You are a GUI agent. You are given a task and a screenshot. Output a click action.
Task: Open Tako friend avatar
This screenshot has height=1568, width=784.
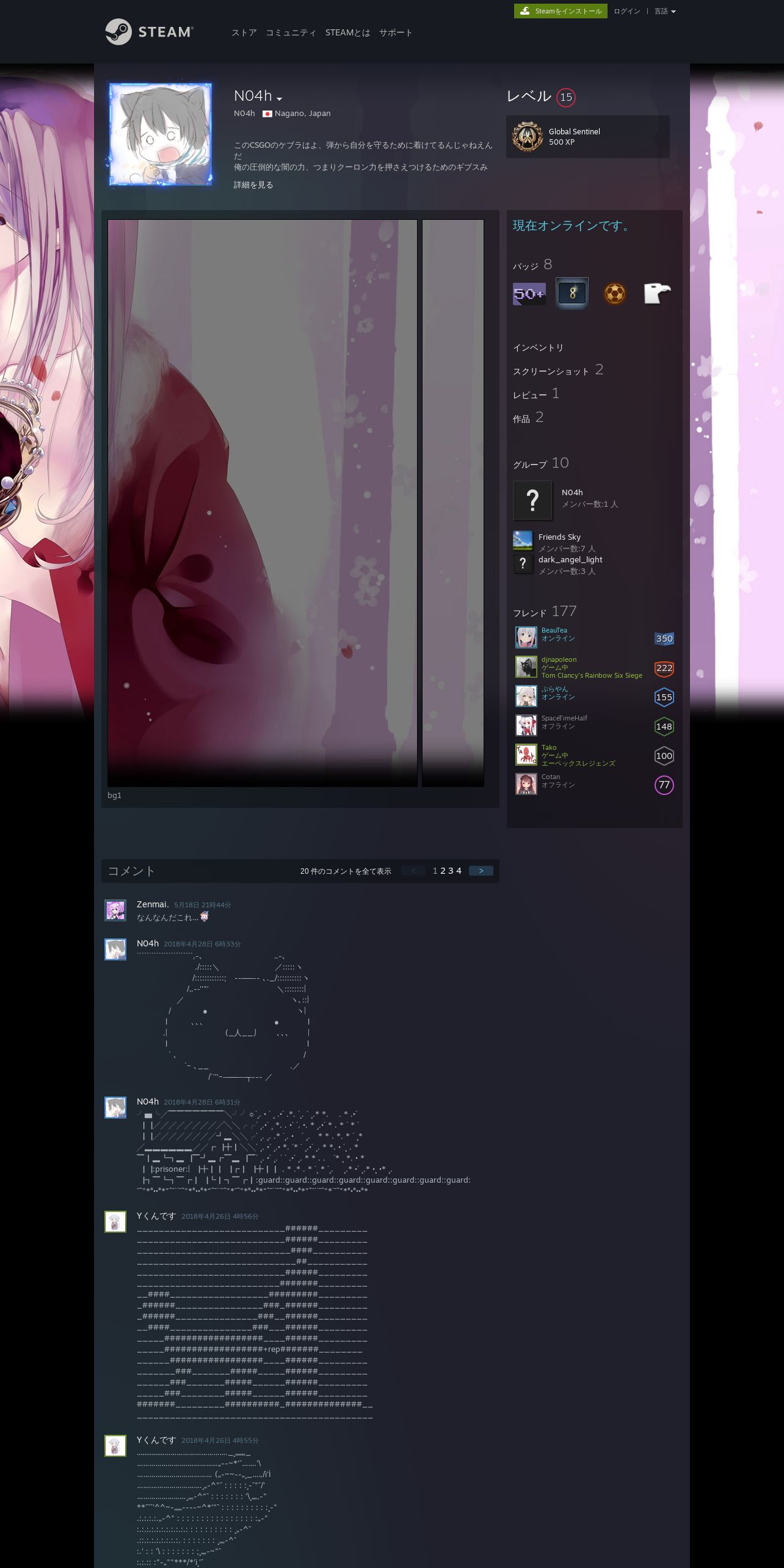526,755
